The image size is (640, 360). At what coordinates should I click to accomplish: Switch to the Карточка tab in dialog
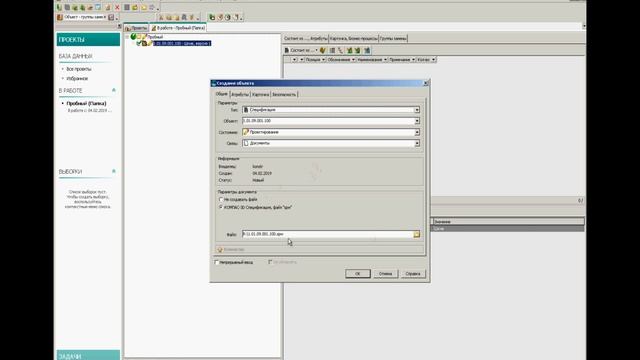tap(260, 94)
